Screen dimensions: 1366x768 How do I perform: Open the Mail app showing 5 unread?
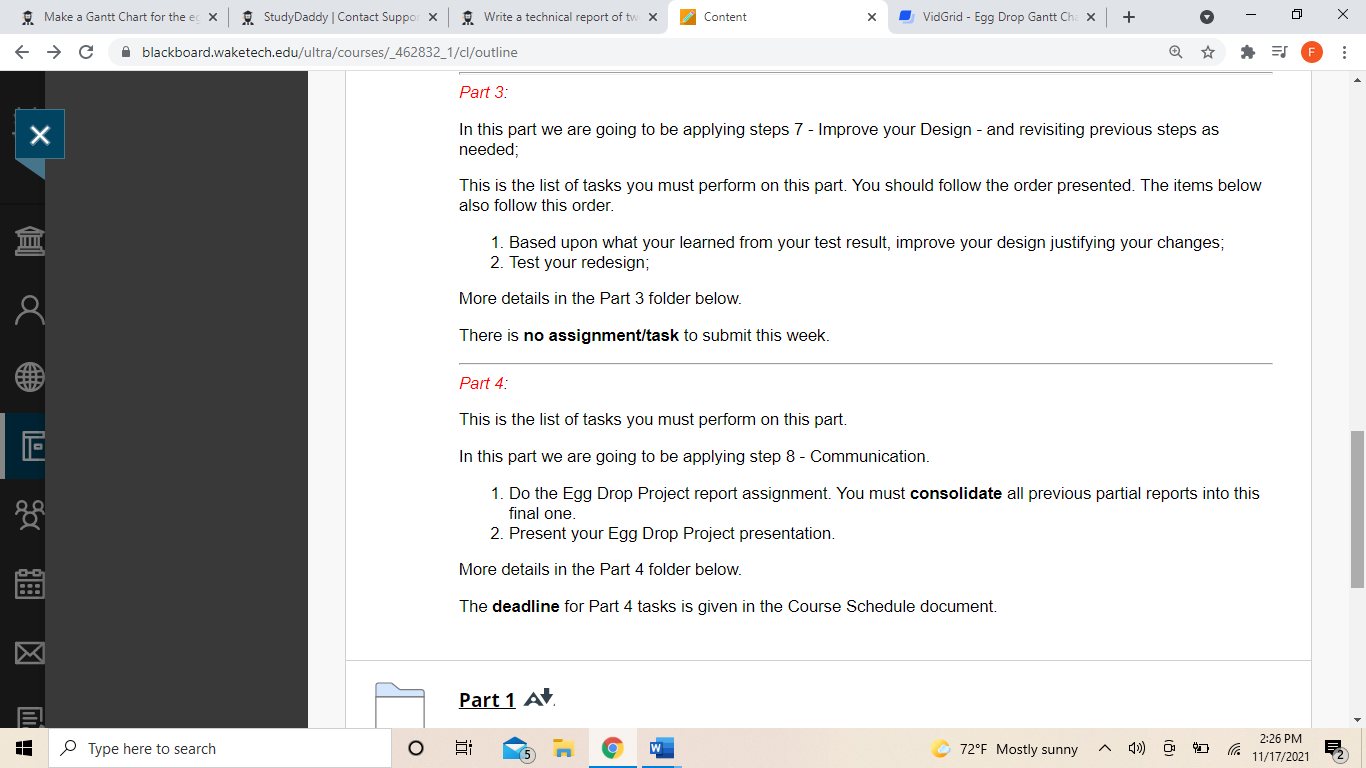[x=513, y=747]
